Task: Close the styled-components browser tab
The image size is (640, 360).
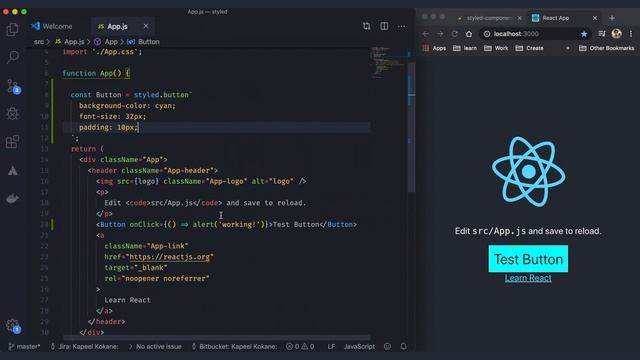Action: pos(520,18)
